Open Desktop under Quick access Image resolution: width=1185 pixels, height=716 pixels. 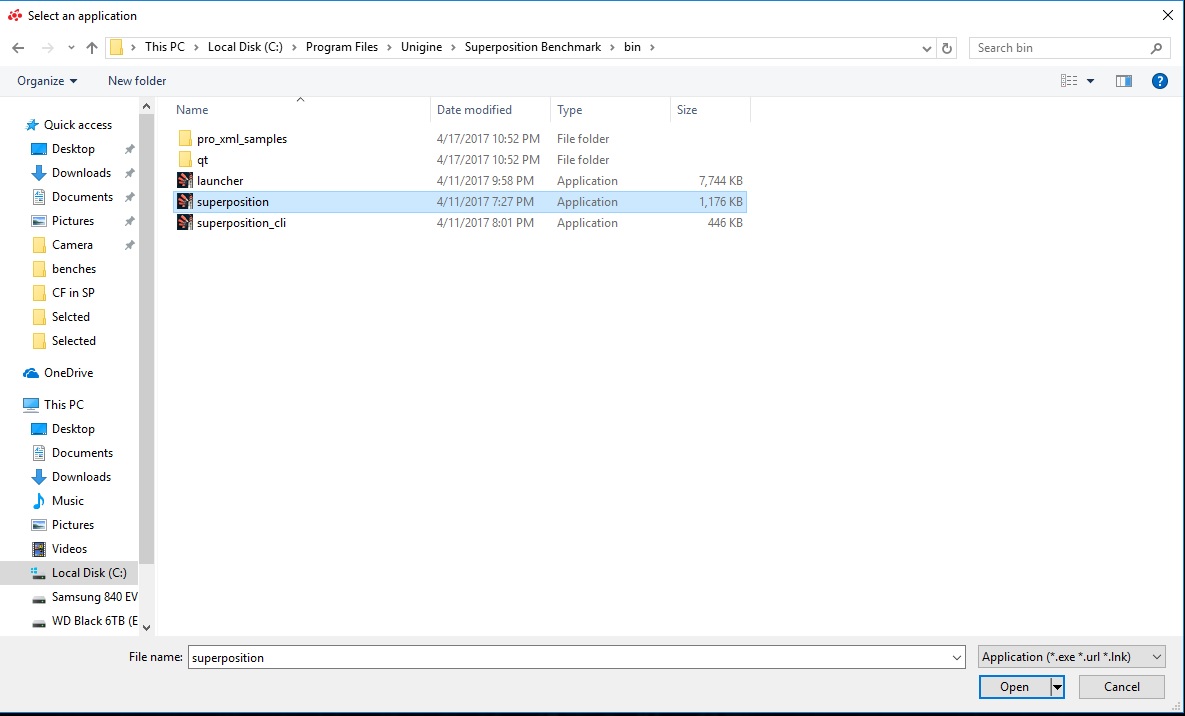pyautogui.click(x=73, y=149)
